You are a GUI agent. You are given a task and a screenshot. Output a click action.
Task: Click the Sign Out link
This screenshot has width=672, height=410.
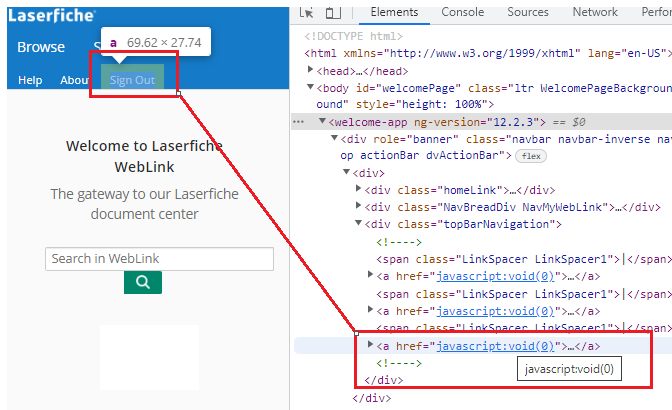132,80
